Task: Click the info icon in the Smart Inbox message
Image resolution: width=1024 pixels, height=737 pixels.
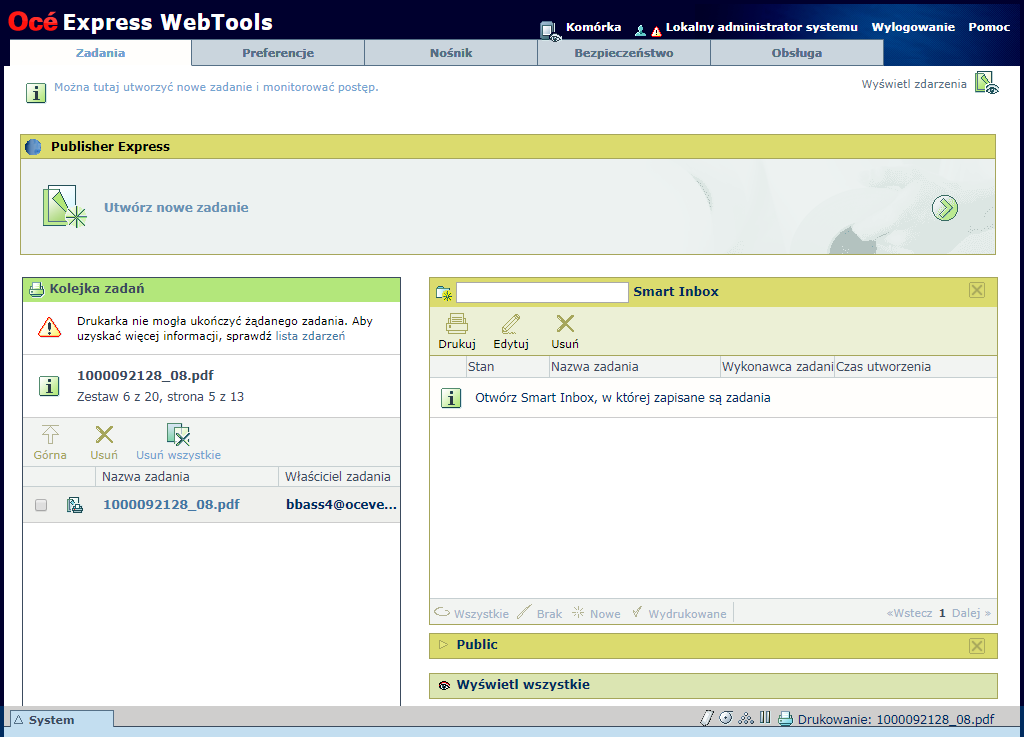Action: (x=451, y=398)
